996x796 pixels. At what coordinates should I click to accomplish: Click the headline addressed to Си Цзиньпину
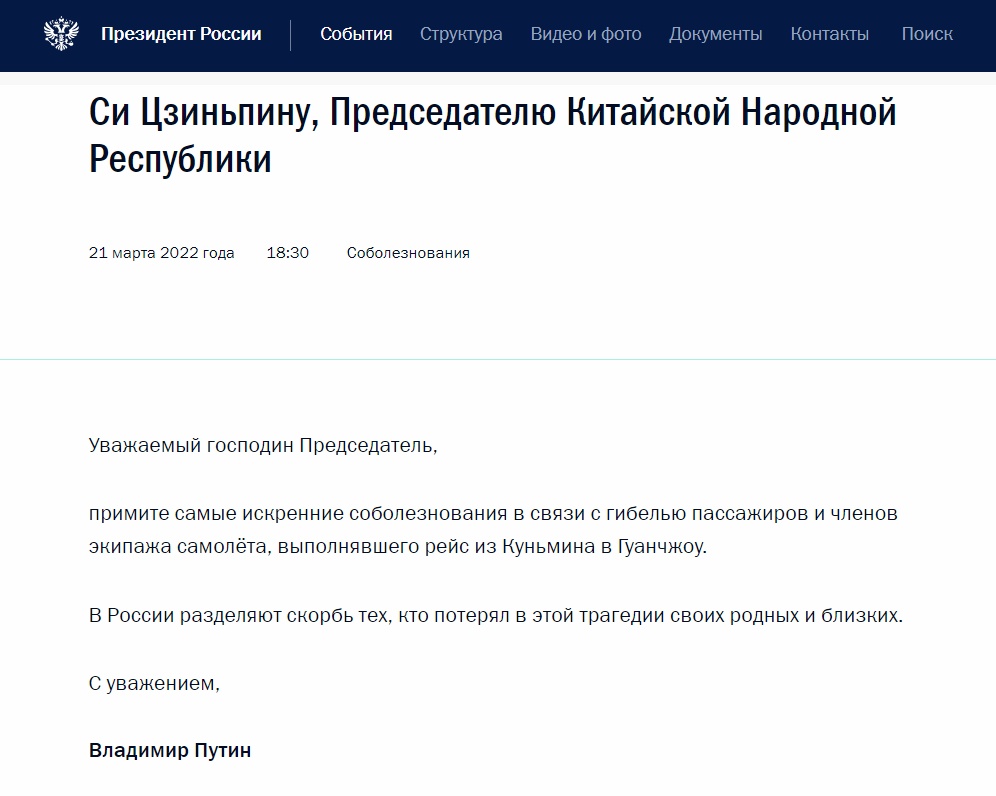(x=492, y=136)
